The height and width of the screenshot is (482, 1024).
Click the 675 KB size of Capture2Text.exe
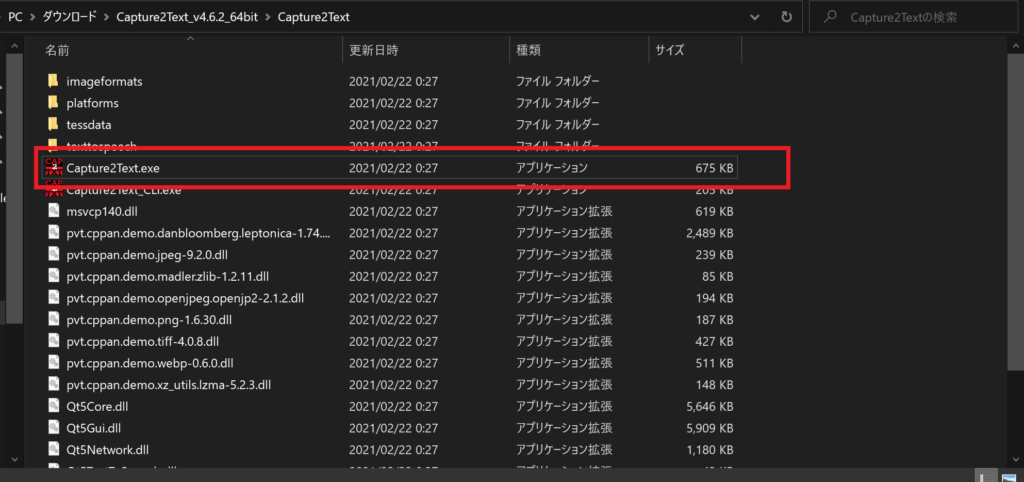(714, 168)
